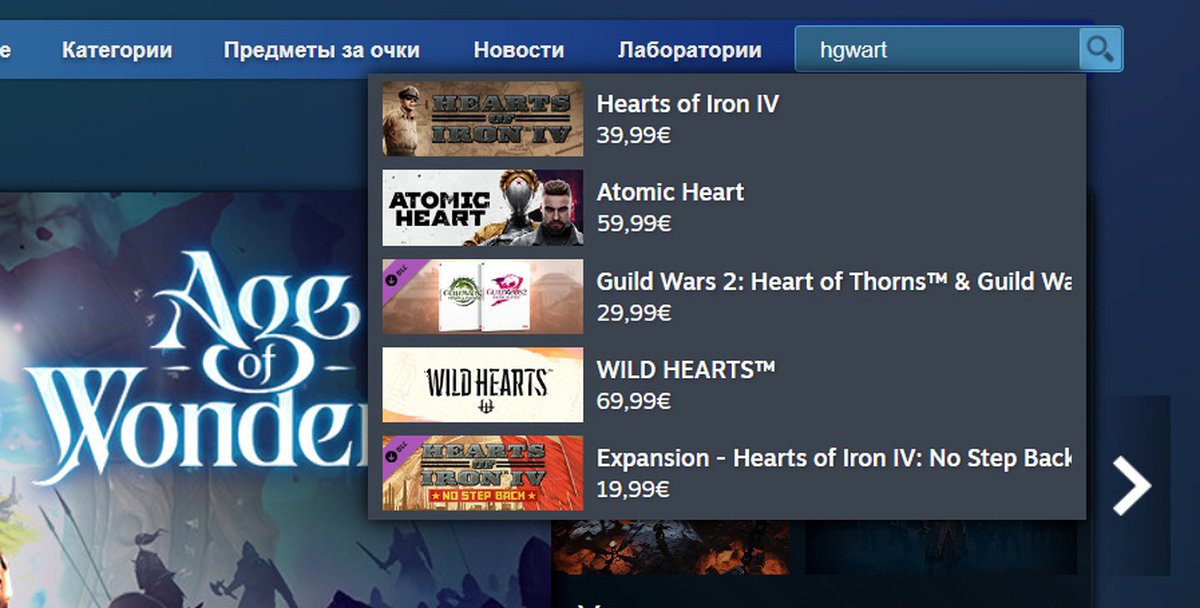Advance carousel with the right arrow chevron
The width and height of the screenshot is (1200, 608).
click(x=1133, y=486)
